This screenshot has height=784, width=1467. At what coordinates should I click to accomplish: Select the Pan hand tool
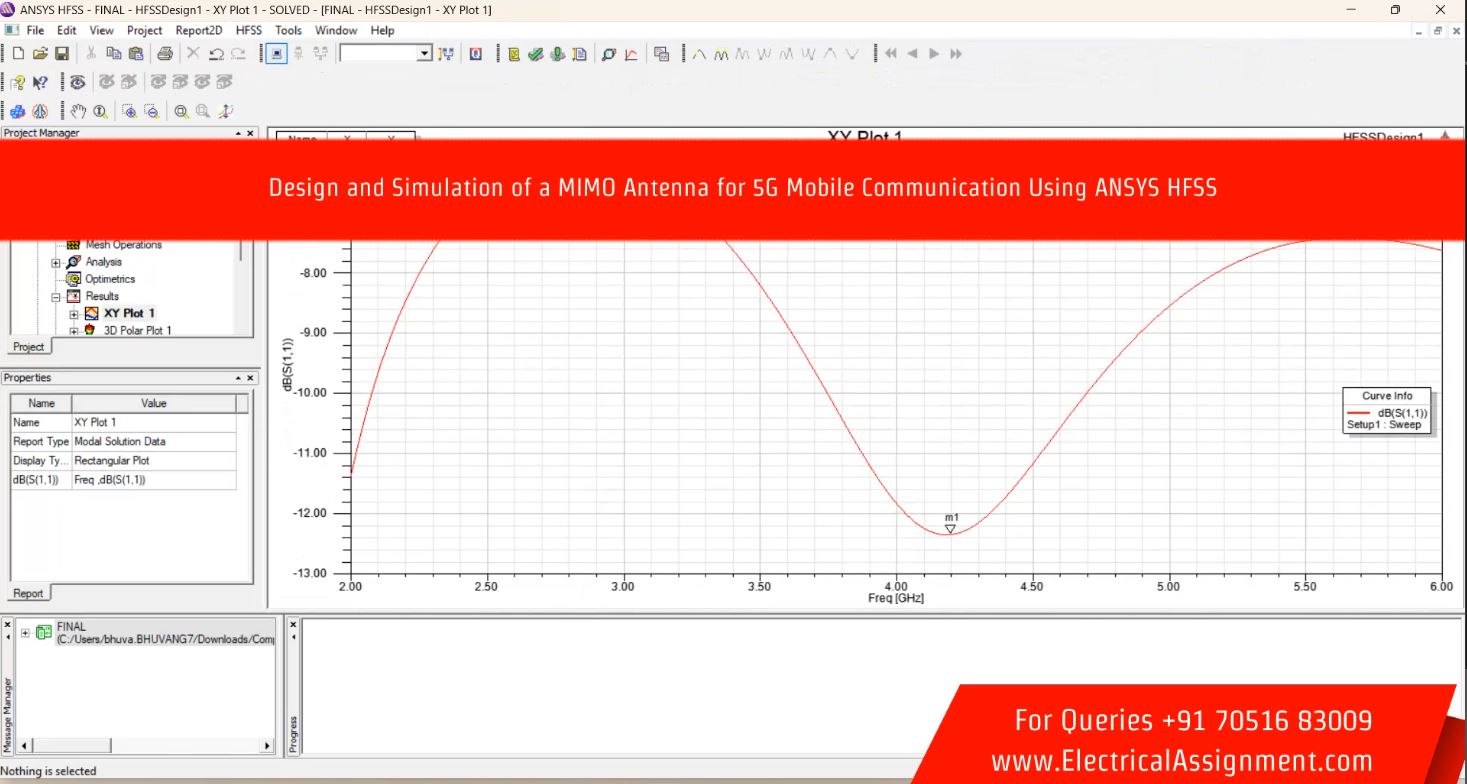[78, 111]
